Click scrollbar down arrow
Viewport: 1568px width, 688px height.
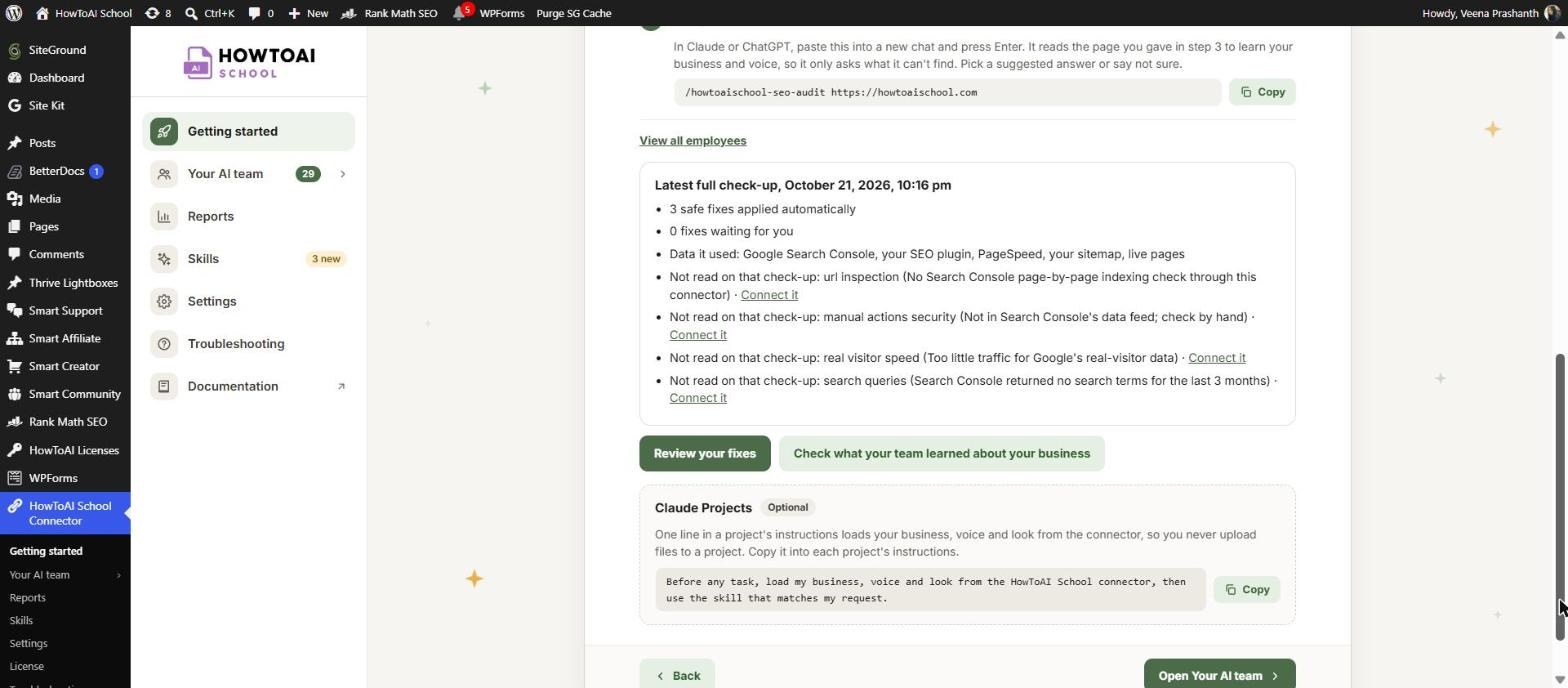click(1559, 680)
